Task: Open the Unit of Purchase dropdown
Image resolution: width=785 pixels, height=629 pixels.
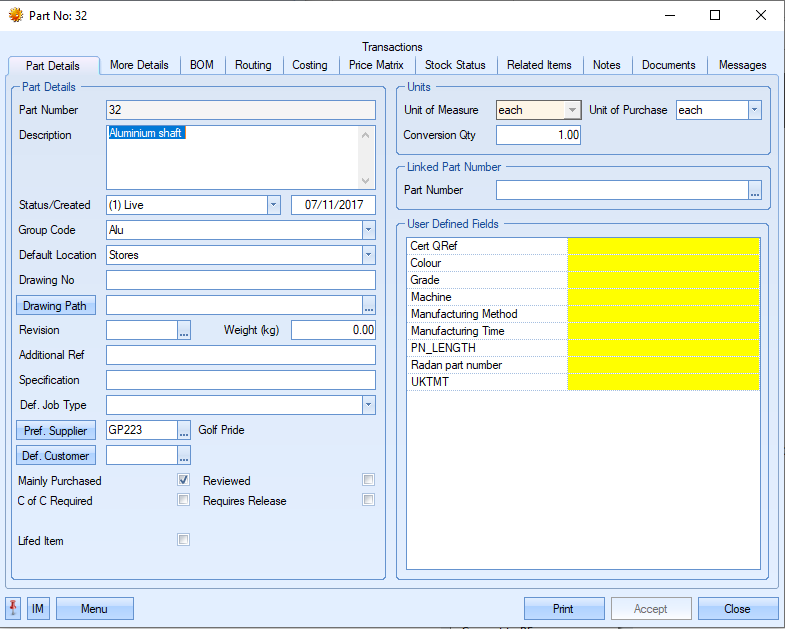Action: point(755,110)
